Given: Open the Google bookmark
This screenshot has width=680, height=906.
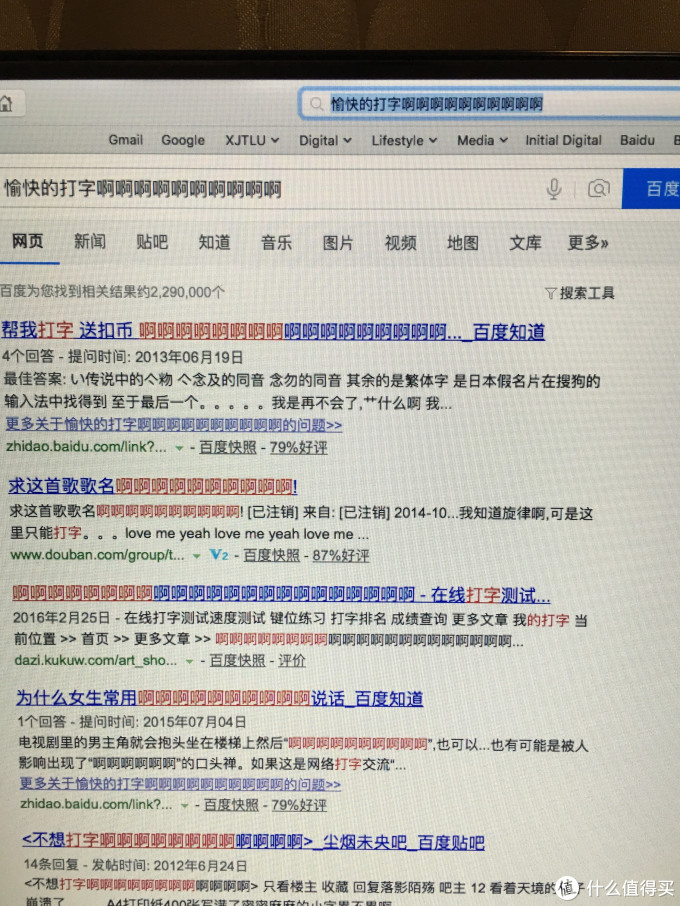Looking at the screenshot, I should pos(183,140).
